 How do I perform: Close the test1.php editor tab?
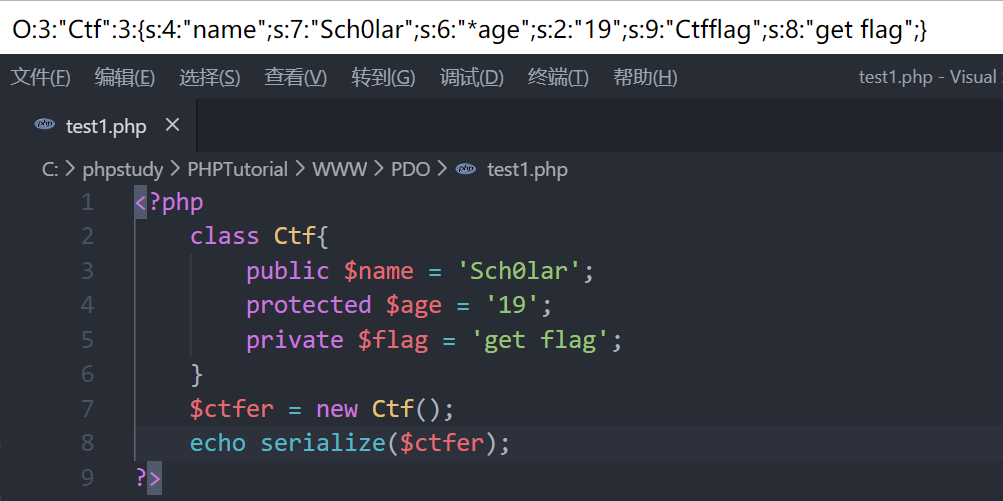click(172, 125)
